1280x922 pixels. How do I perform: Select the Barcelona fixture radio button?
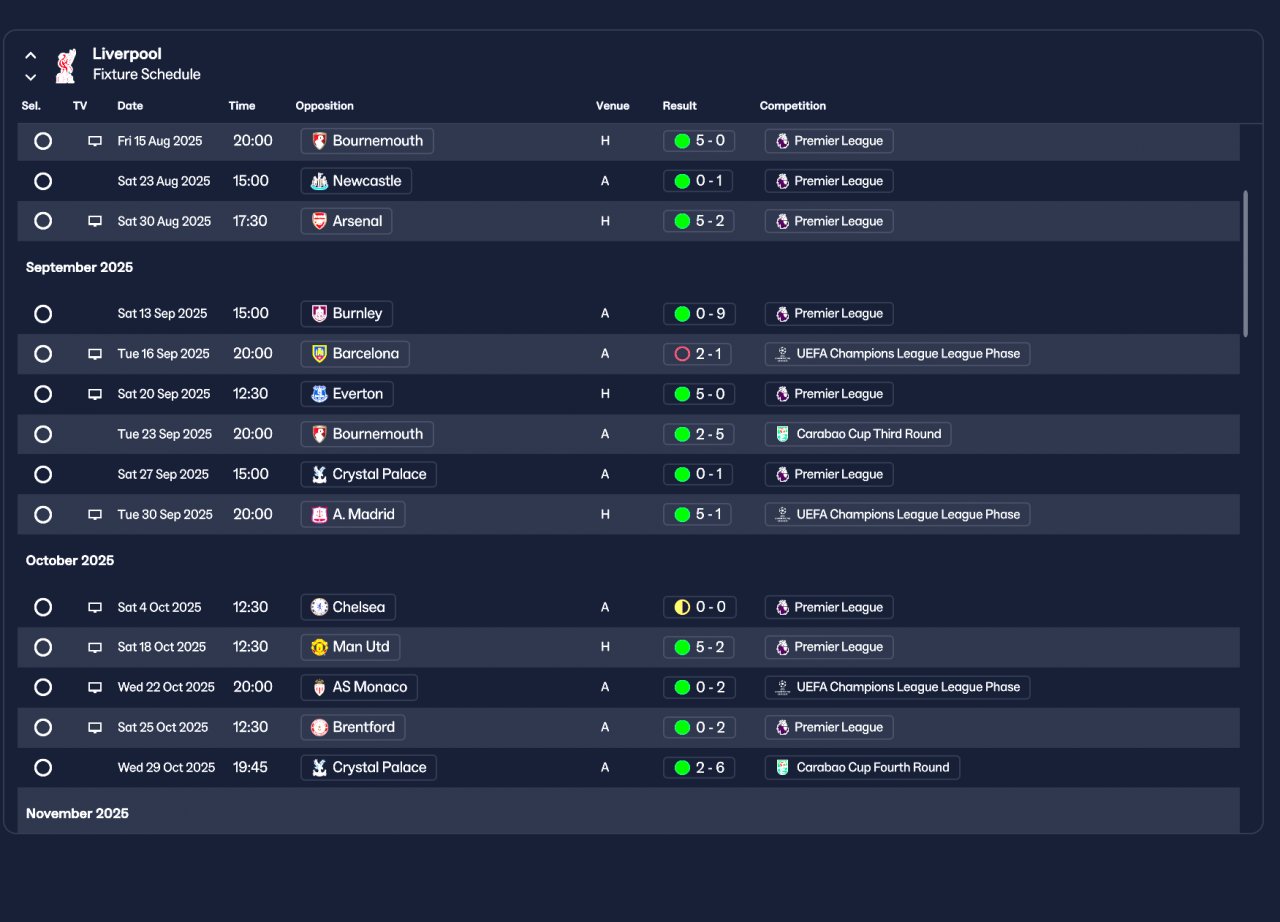43,354
